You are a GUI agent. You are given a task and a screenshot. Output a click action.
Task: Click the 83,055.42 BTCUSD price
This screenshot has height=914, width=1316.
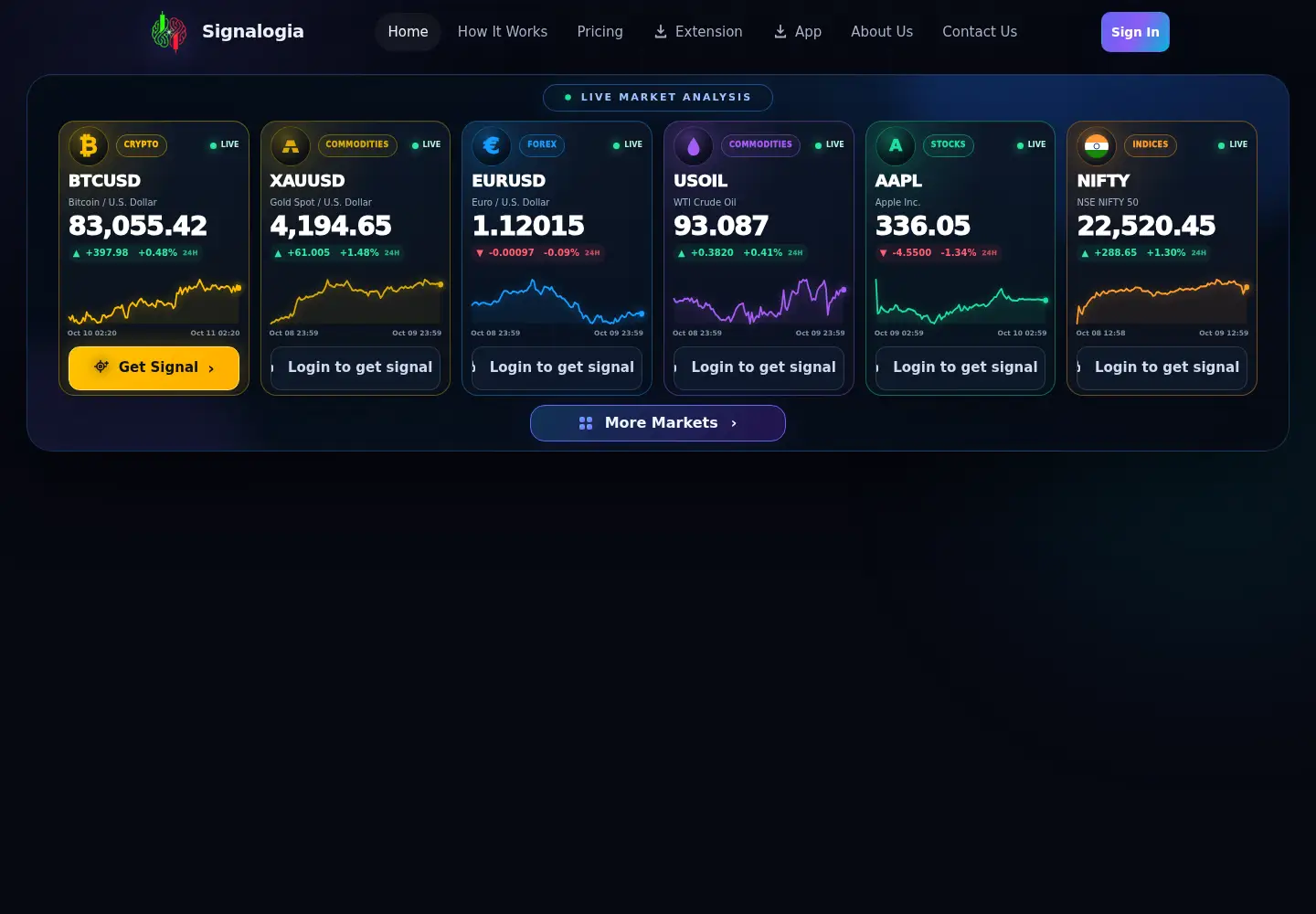pyautogui.click(x=138, y=226)
